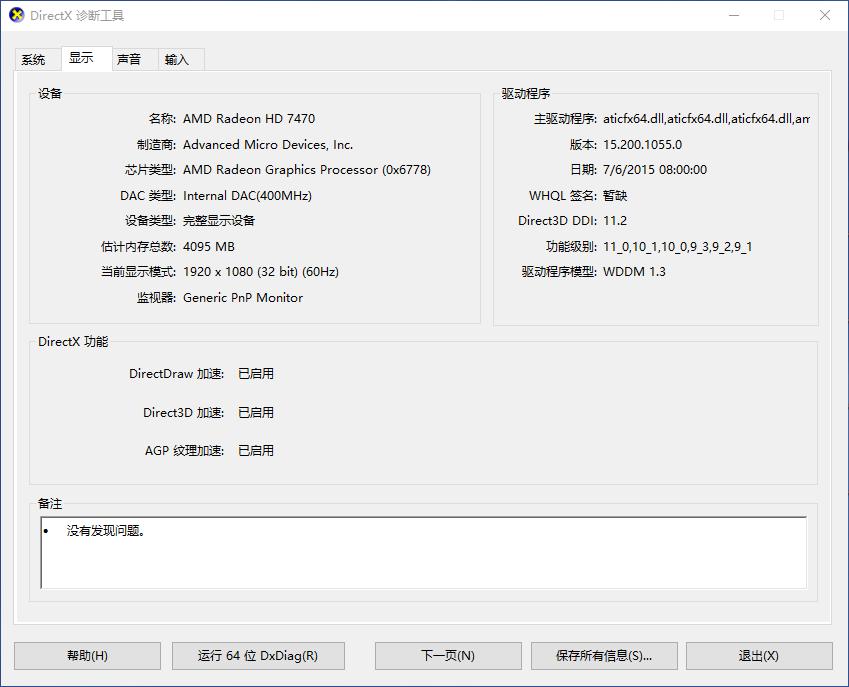849x687 pixels.
Task: Click the DirectX 功能 group heading
Action: click(73, 342)
